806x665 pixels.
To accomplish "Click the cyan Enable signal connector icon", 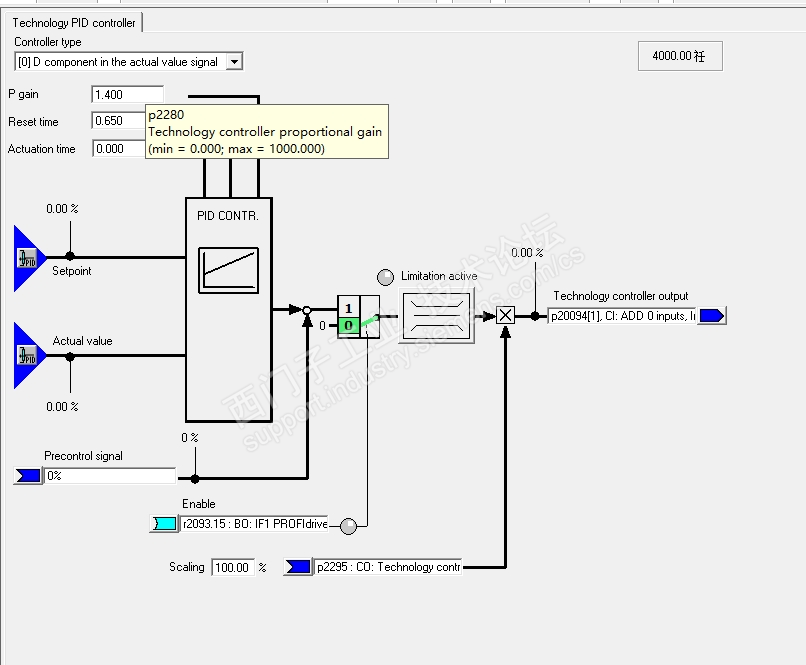I will [164, 524].
